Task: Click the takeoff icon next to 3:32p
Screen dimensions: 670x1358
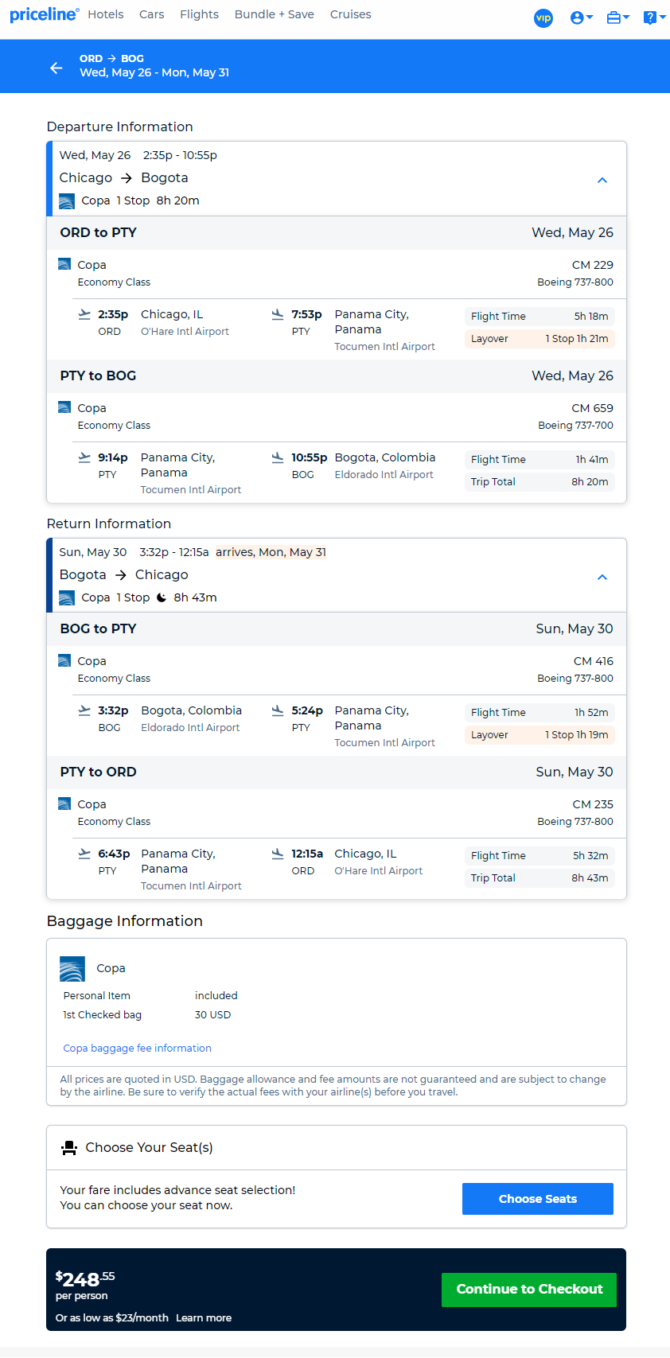Action: coord(84,711)
